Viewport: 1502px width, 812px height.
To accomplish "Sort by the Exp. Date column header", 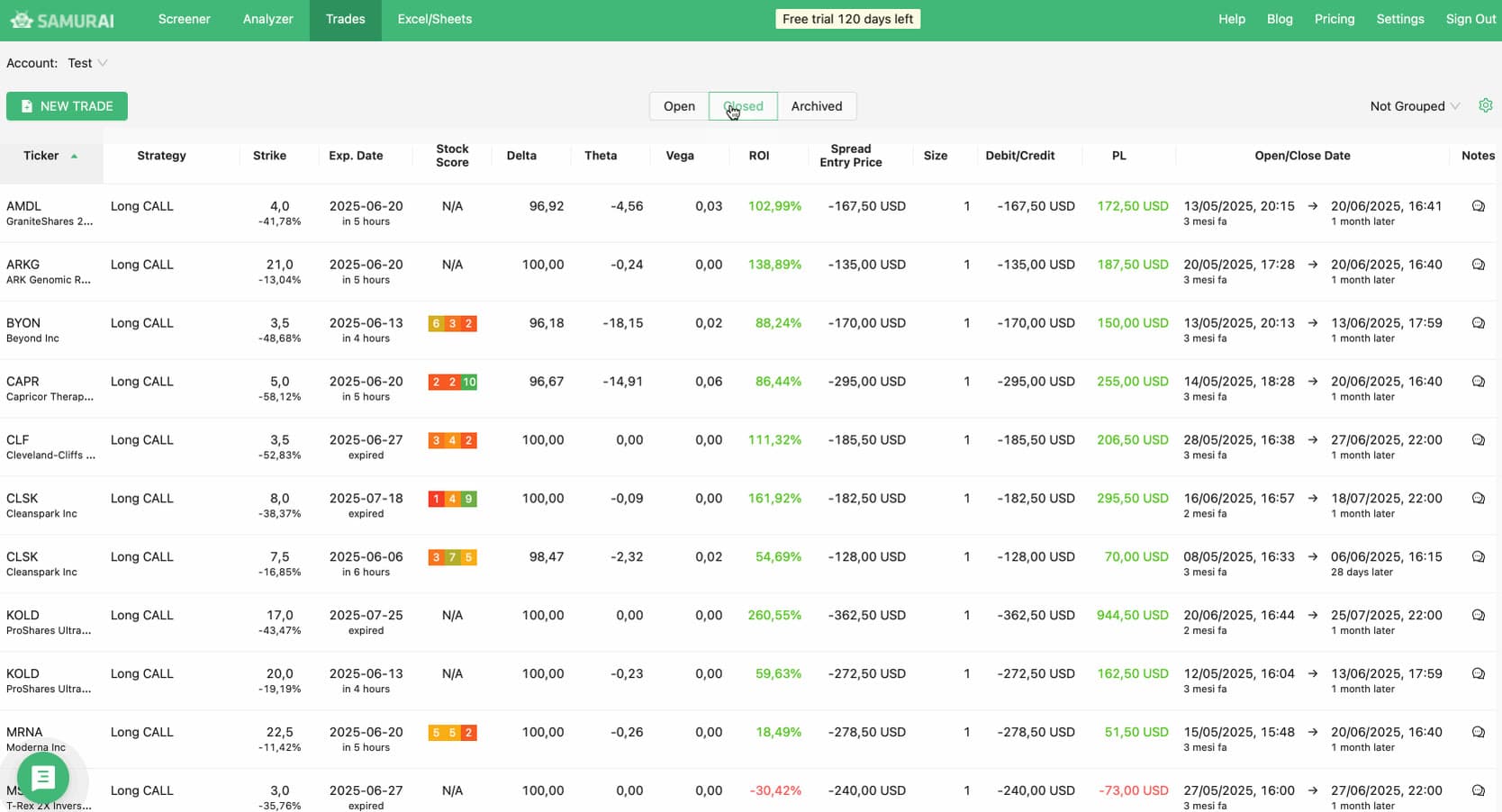I will (356, 156).
